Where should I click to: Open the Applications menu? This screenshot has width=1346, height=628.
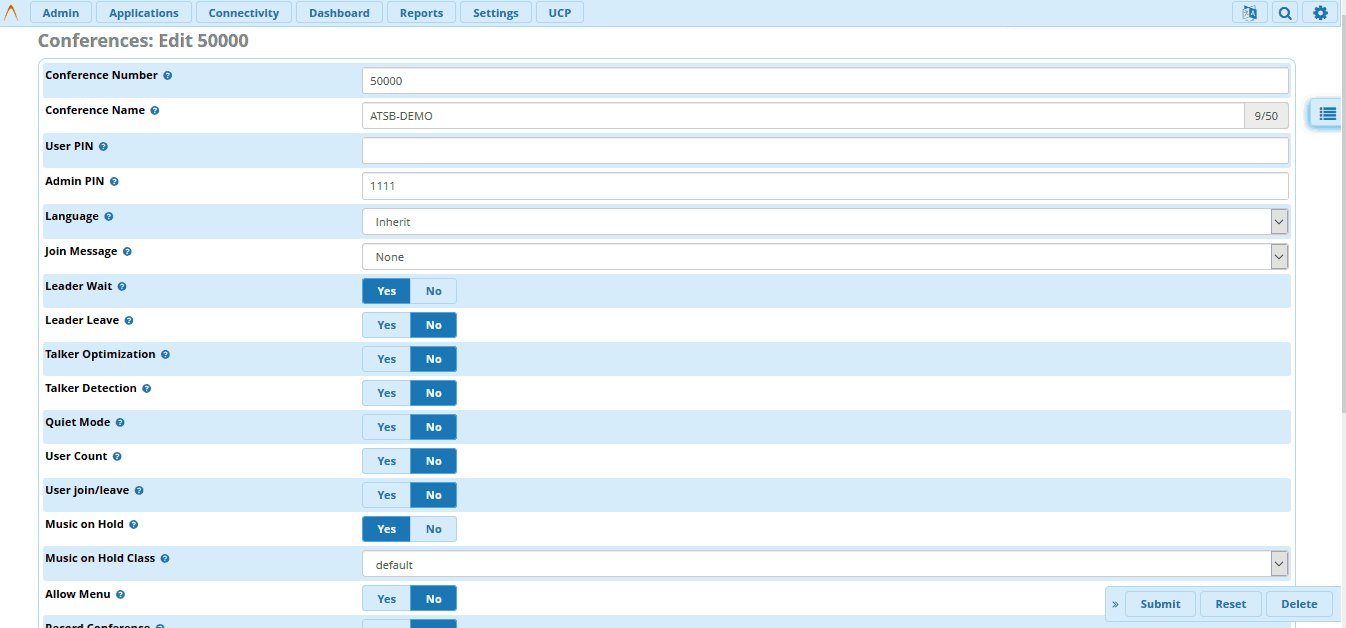click(x=144, y=13)
